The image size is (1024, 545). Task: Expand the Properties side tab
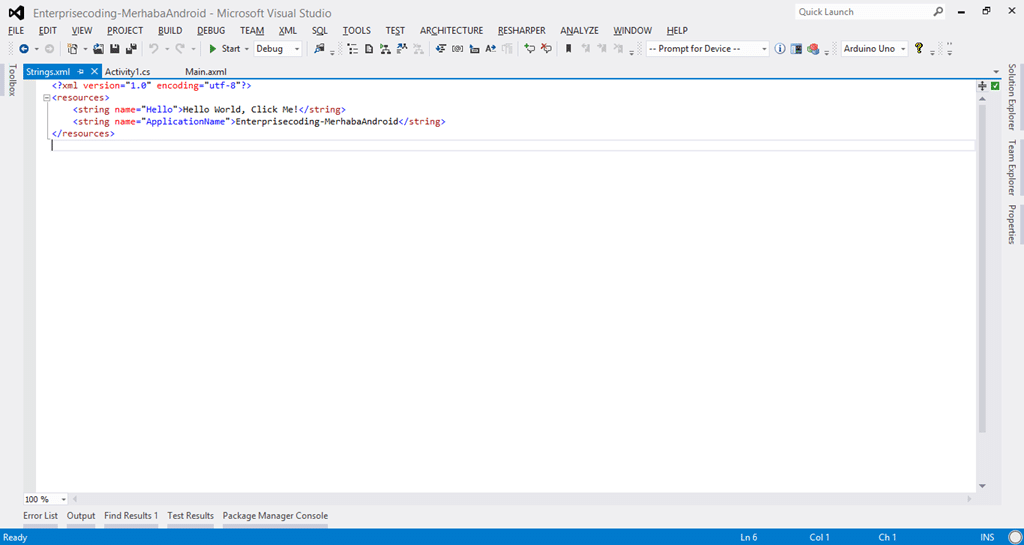click(1012, 225)
